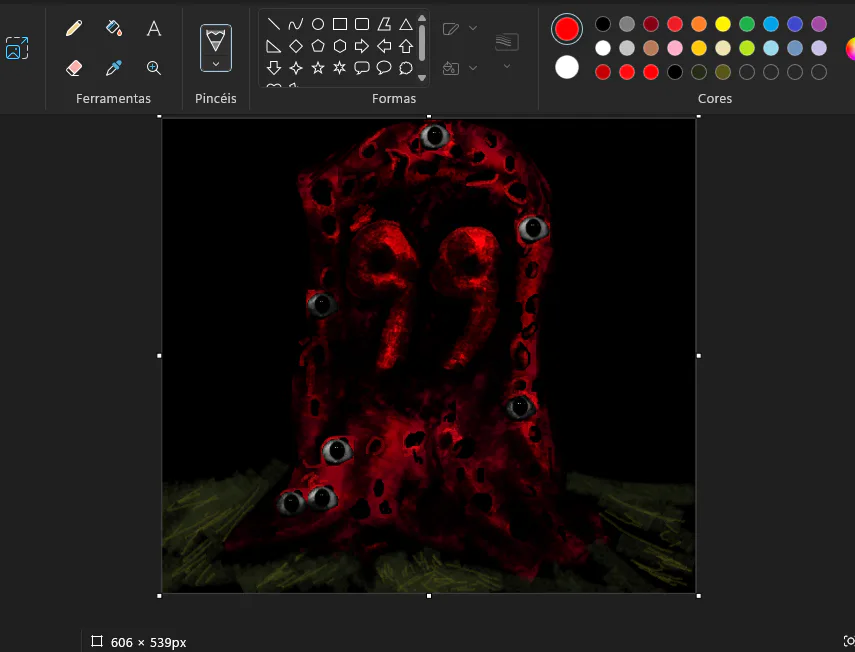Select the Magnifier zoom tool
This screenshot has width=855, height=652.
154,68
